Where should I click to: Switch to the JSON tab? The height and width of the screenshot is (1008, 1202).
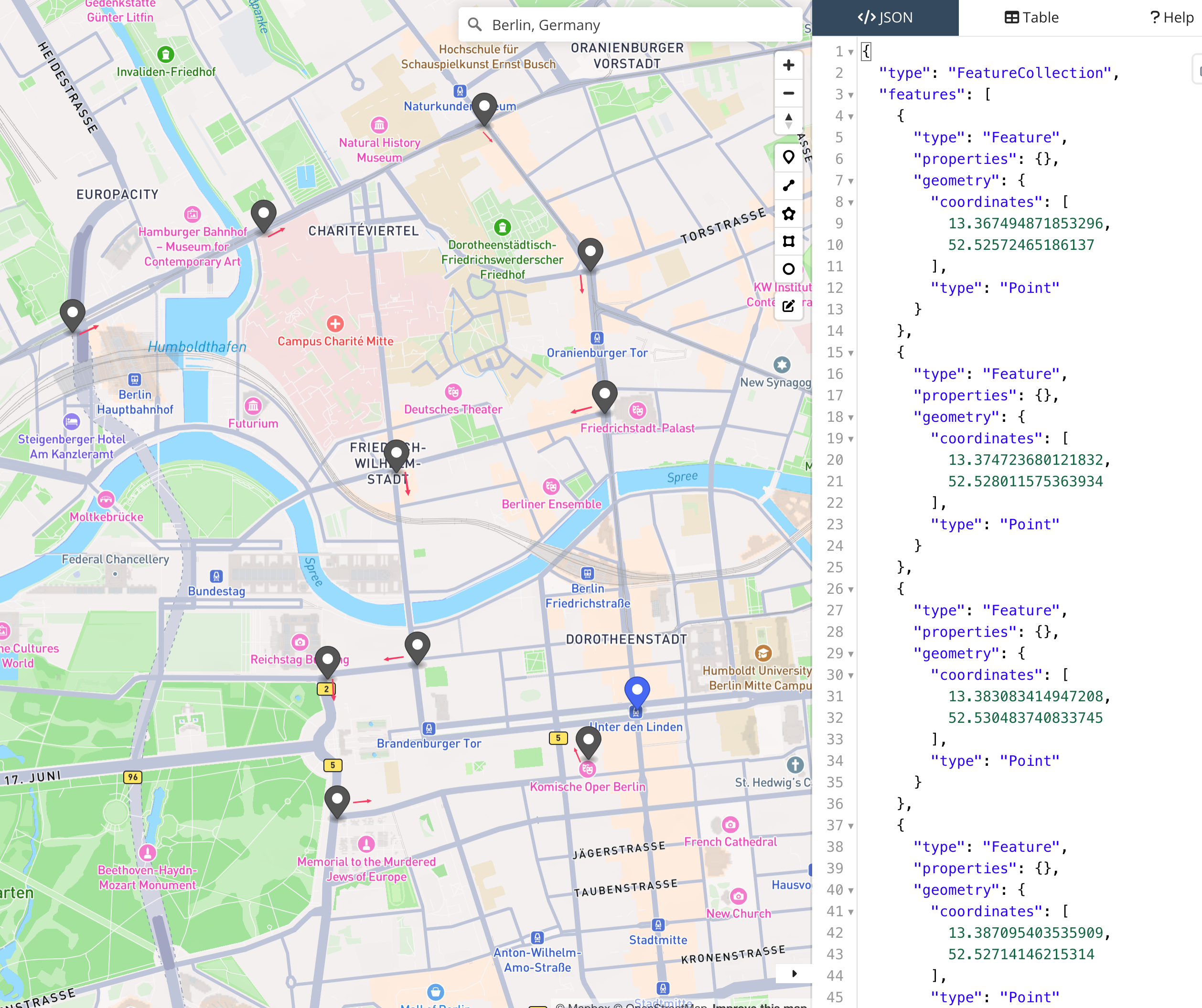(x=885, y=18)
